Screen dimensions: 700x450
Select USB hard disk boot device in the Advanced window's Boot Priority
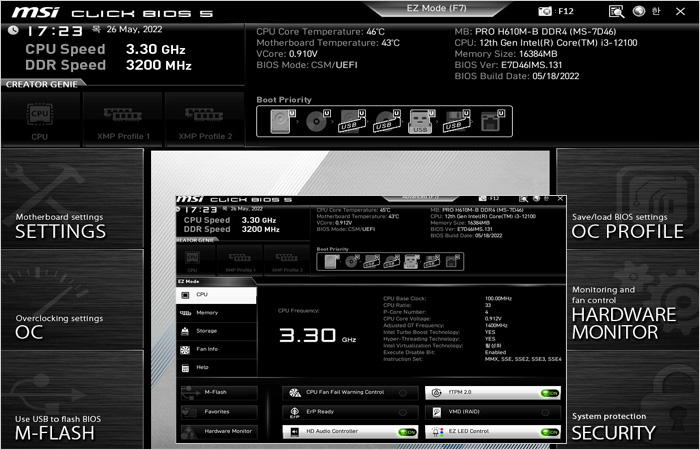pyautogui.click(x=352, y=121)
